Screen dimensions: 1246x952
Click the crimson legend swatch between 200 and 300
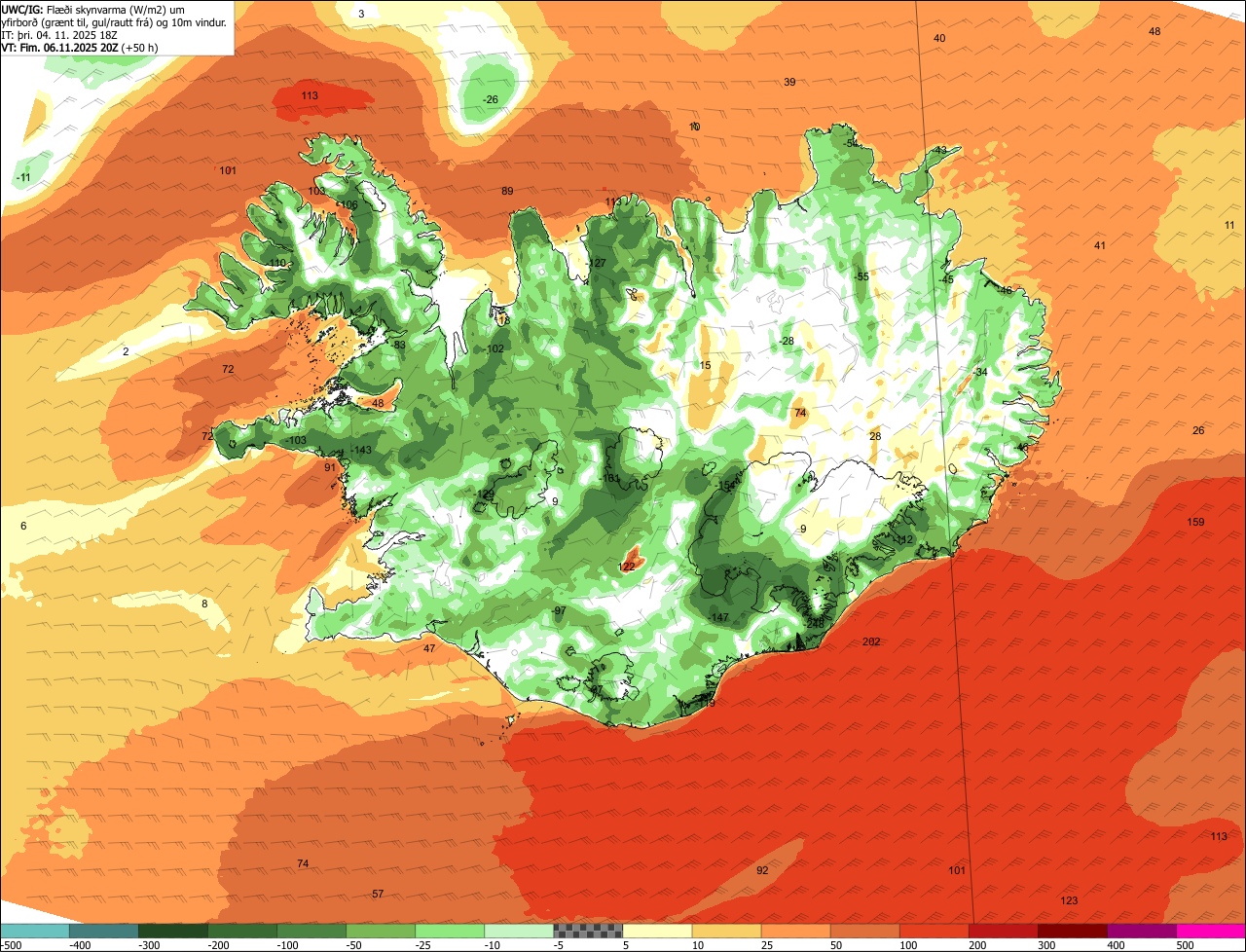click(1004, 931)
